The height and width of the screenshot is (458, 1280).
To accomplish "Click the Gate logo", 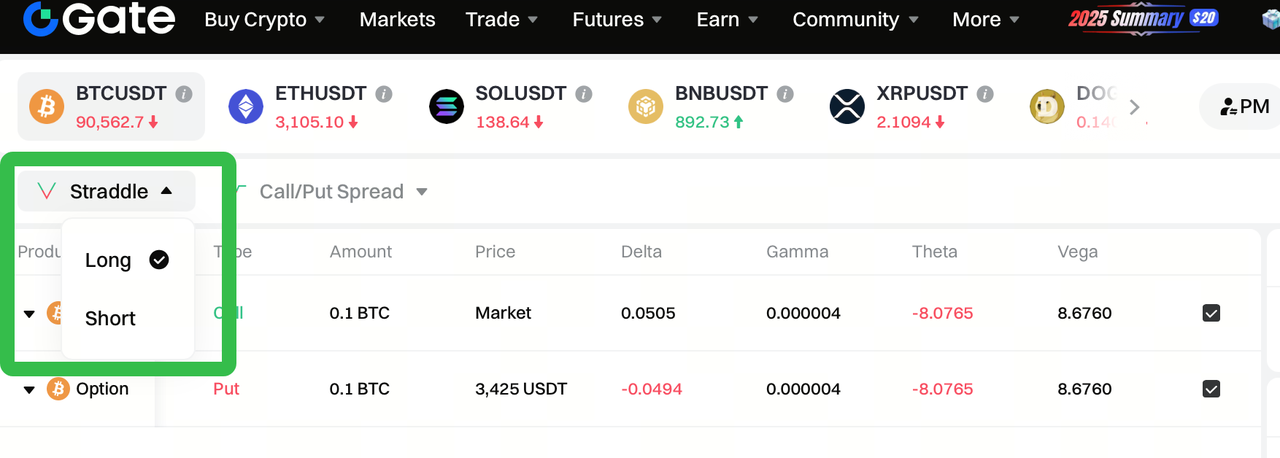I will pos(98,19).
